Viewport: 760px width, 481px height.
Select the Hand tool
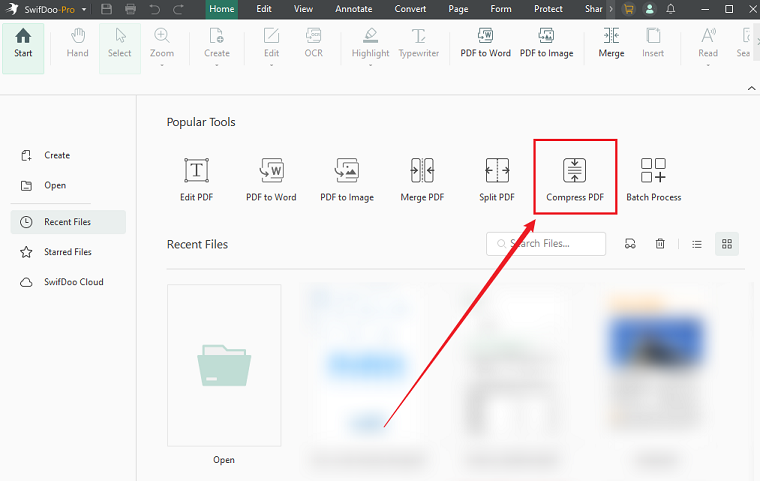coord(78,44)
